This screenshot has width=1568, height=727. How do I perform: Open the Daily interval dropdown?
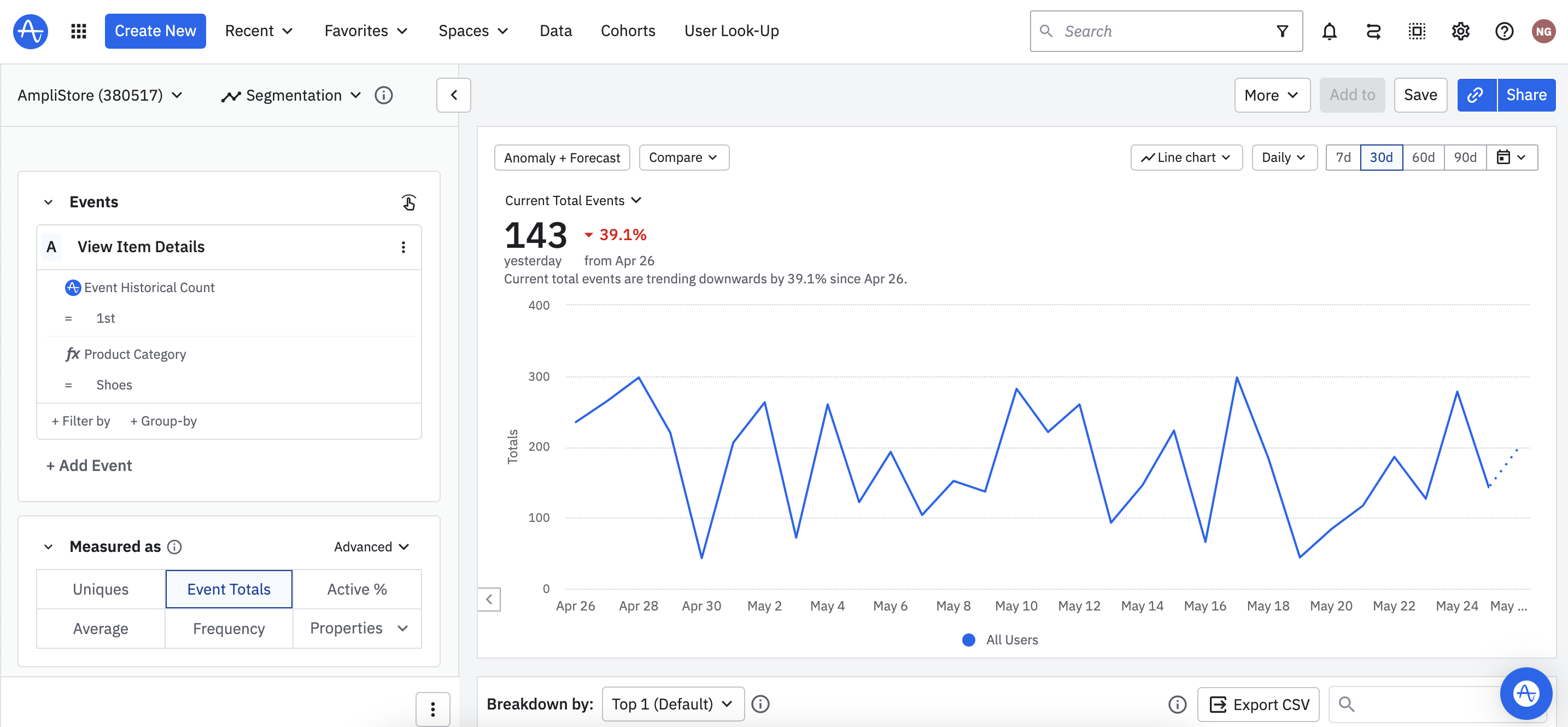(1284, 158)
